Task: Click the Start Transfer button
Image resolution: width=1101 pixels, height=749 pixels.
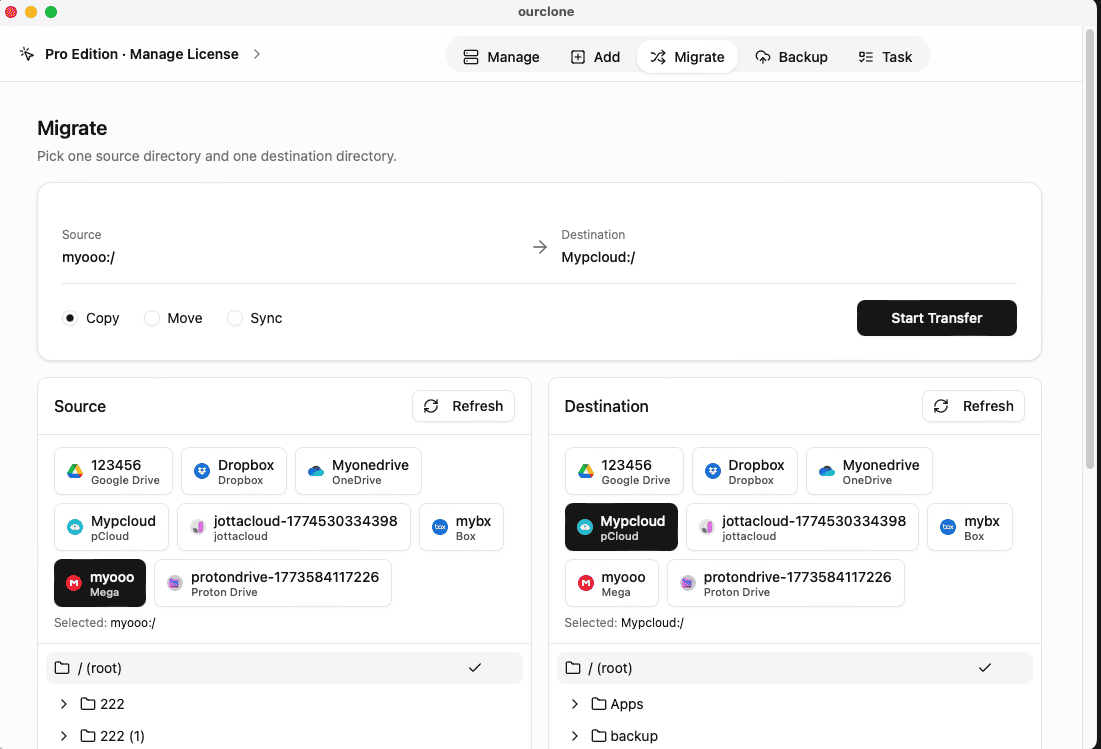Action: pyautogui.click(x=936, y=317)
